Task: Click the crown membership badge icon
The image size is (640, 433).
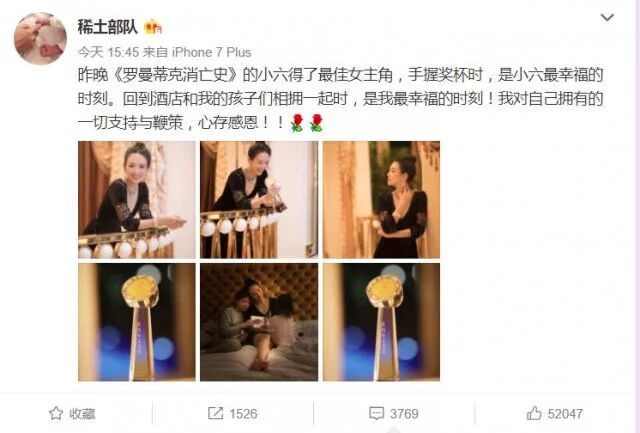Action: pos(153,27)
